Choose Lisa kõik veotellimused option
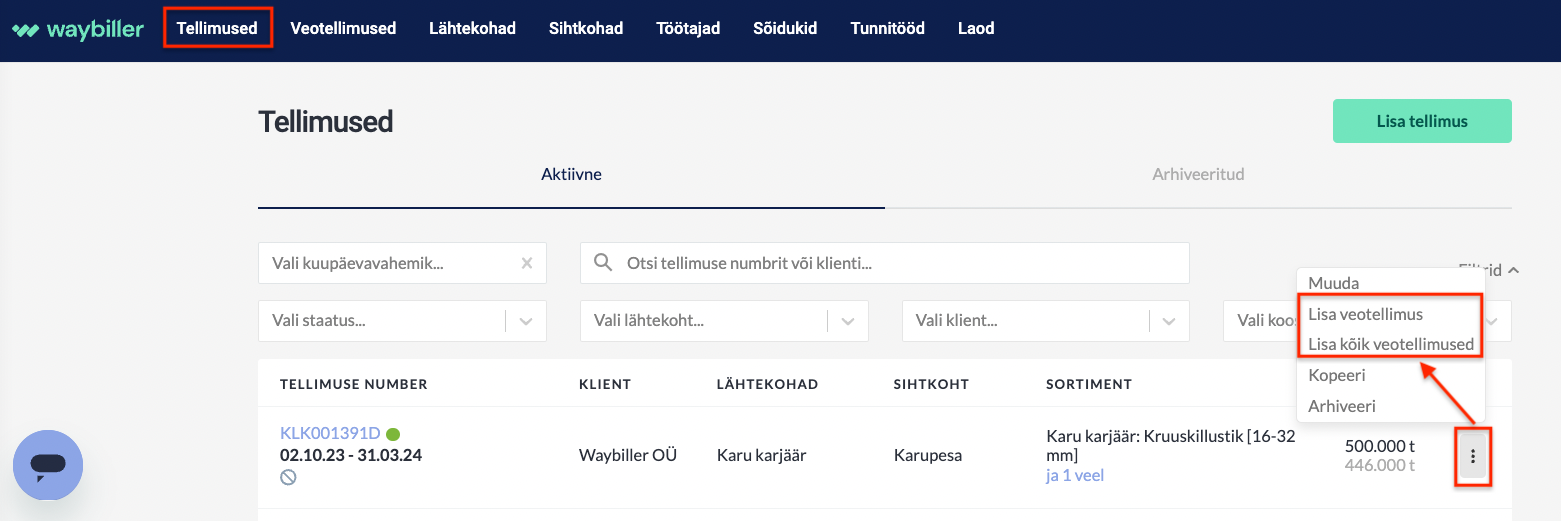The width and height of the screenshot is (1561, 521). (1391, 344)
